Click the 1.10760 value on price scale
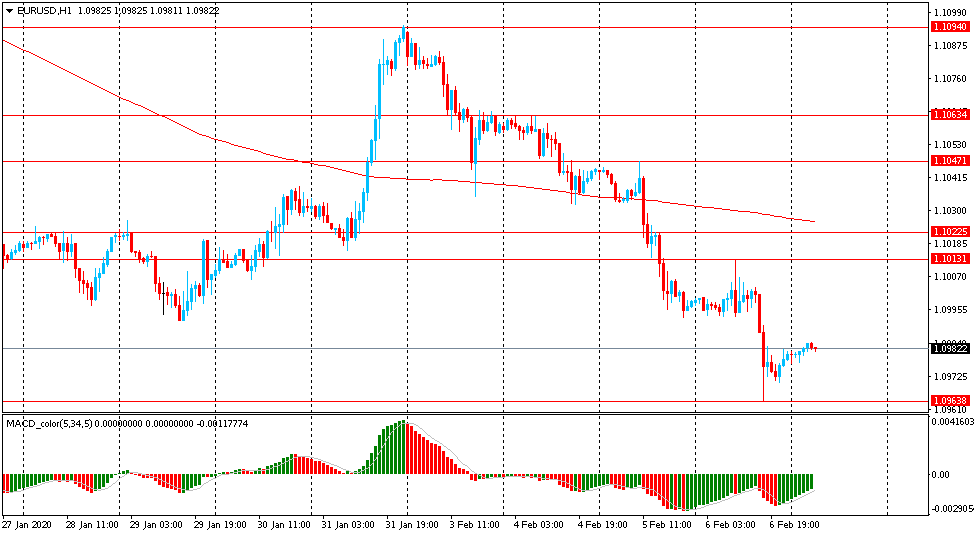 (950, 78)
